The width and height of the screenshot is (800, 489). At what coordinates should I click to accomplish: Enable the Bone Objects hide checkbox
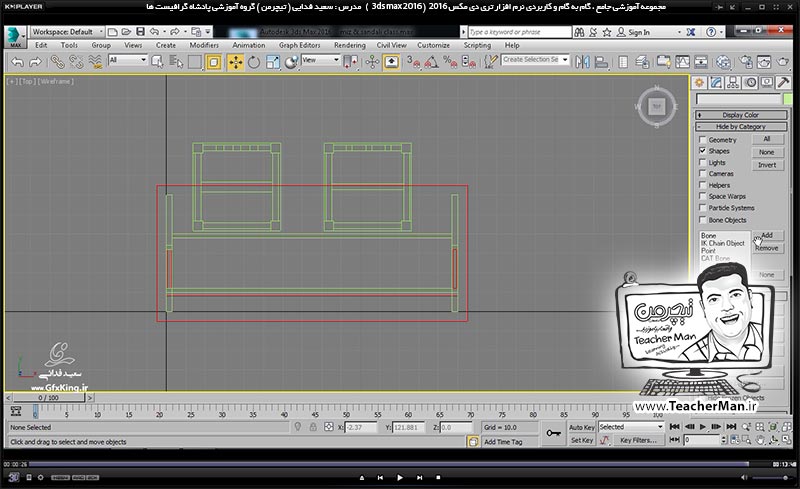click(x=703, y=220)
